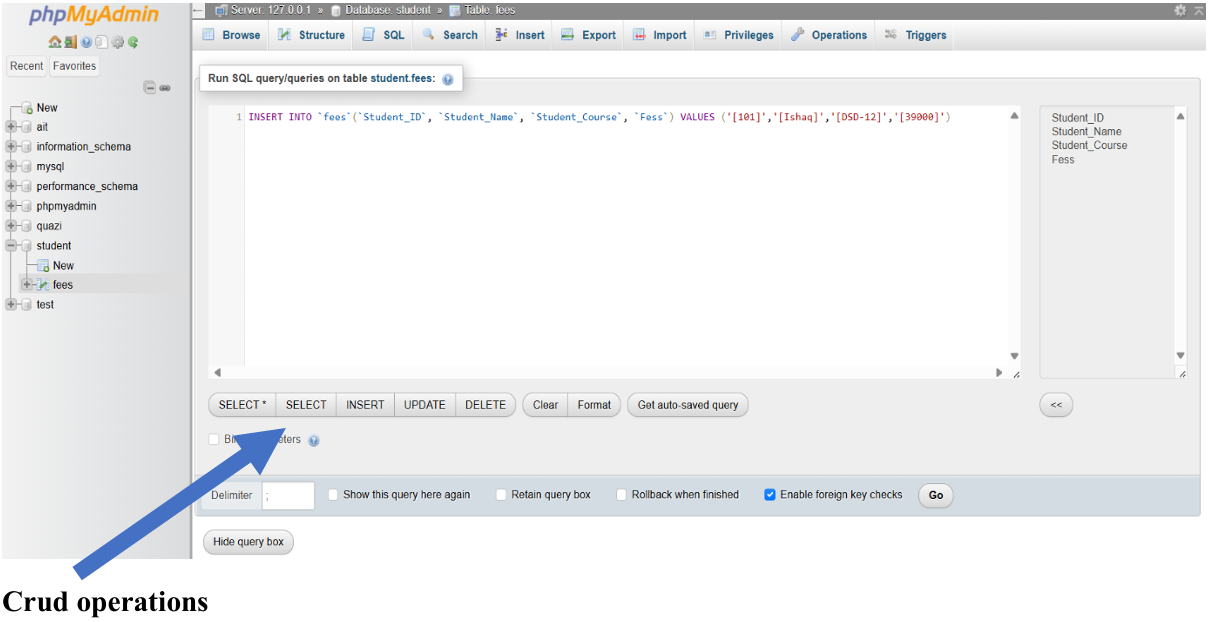Expand the quazi database node
Viewport: 1208px width, 622px height.
point(11,226)
